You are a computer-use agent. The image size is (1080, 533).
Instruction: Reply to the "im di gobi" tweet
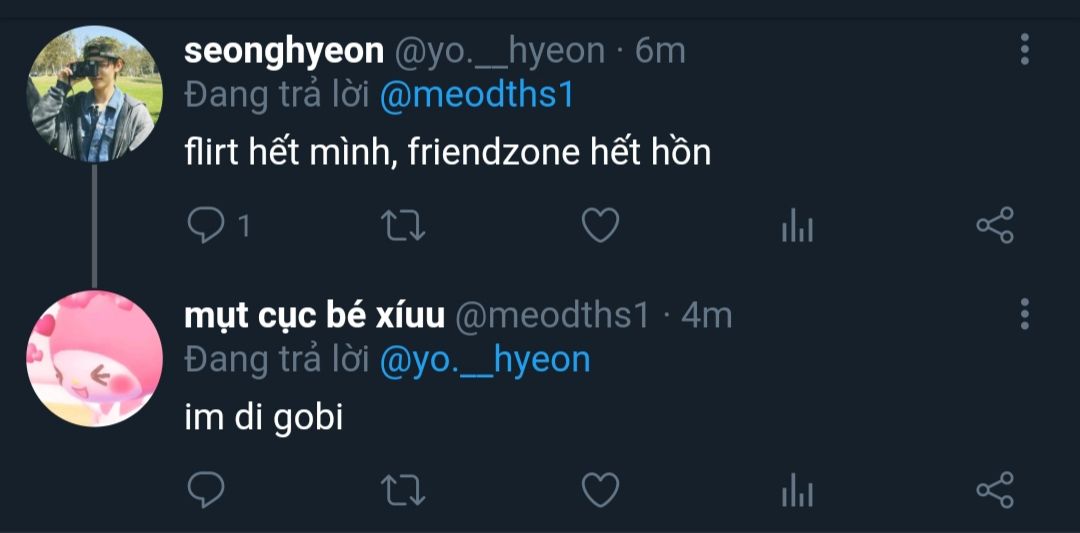[x=206, y=490]
